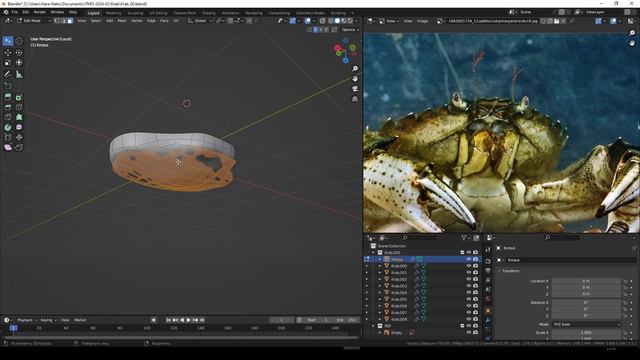Open the Marker menu in timeline
Screen dimensions: 640x360
pyautogui.click(x=80, y=320)
